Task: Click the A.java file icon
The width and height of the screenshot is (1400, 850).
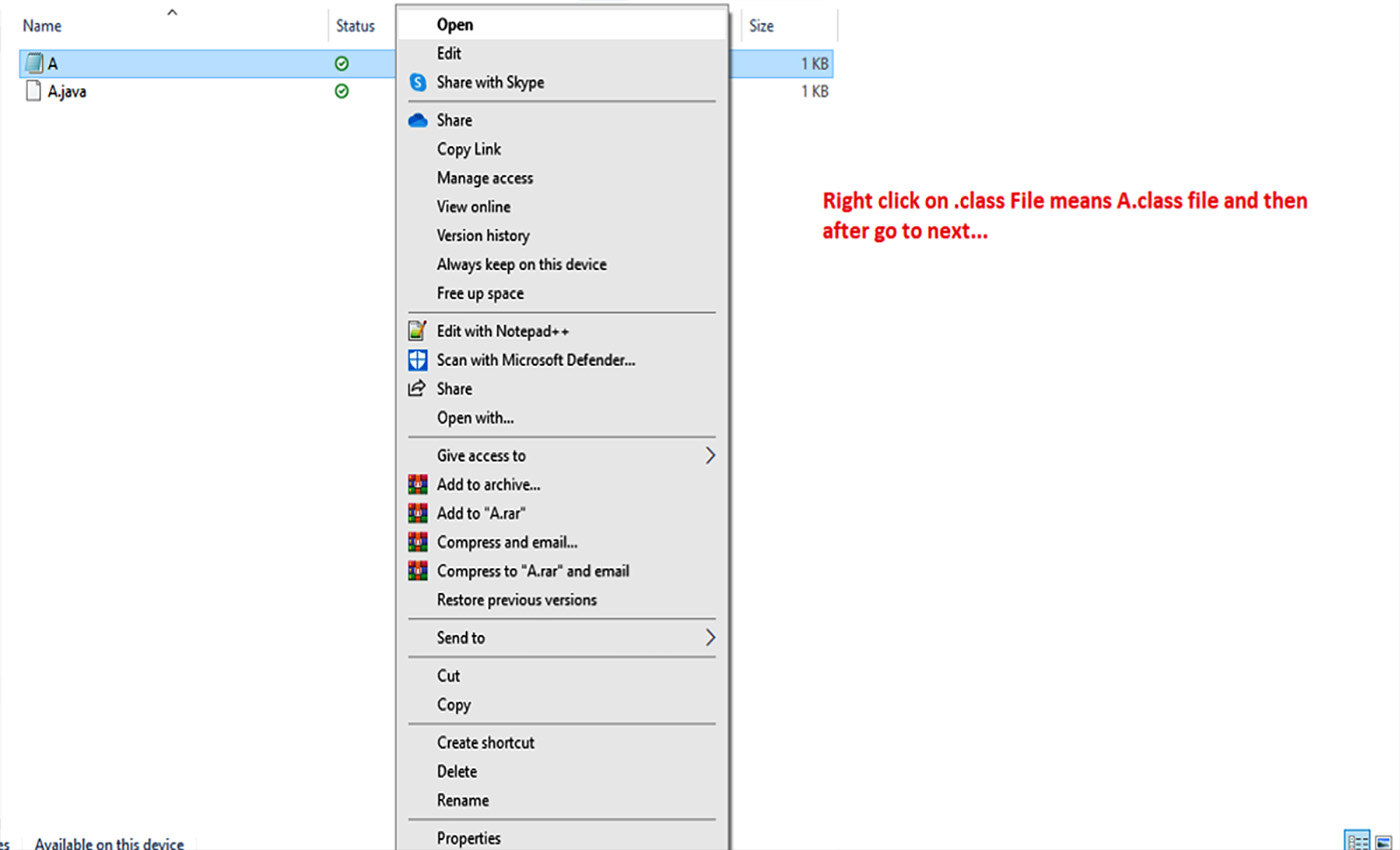Action: (x=33, y=92)
